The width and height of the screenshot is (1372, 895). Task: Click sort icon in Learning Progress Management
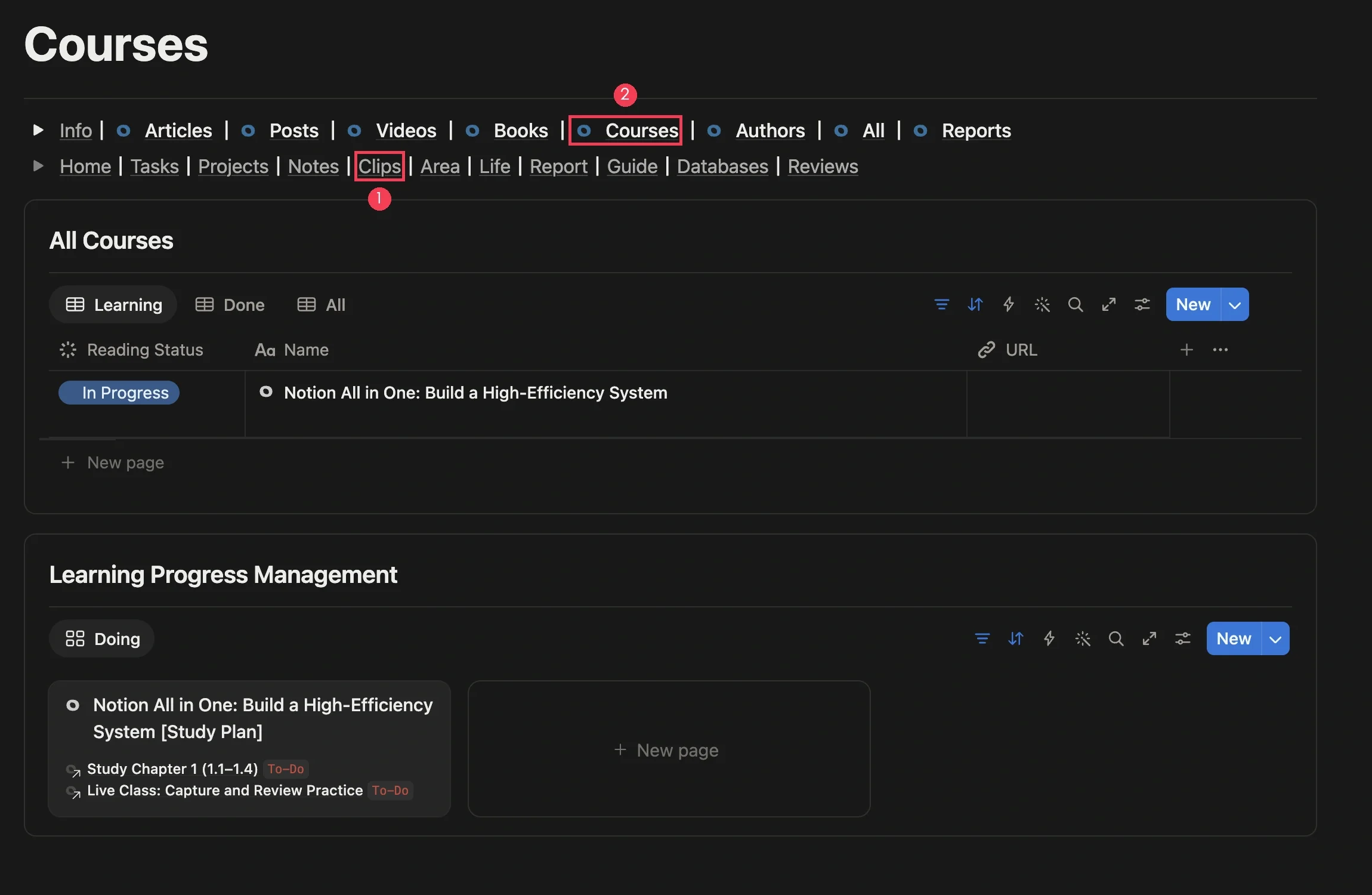[x=1015, y=638]
